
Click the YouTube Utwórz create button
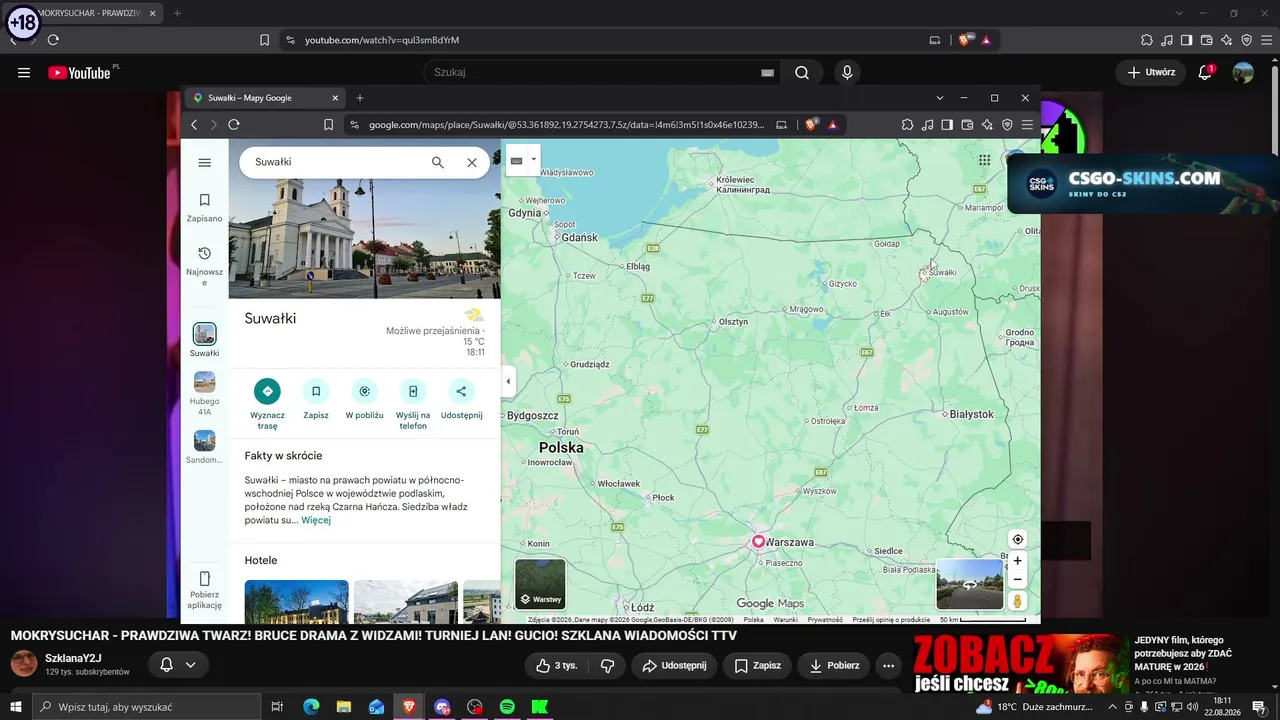pos(1150,72)
